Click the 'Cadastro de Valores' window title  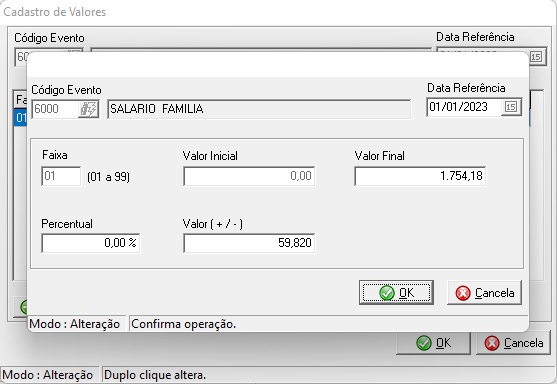(55, 12)
